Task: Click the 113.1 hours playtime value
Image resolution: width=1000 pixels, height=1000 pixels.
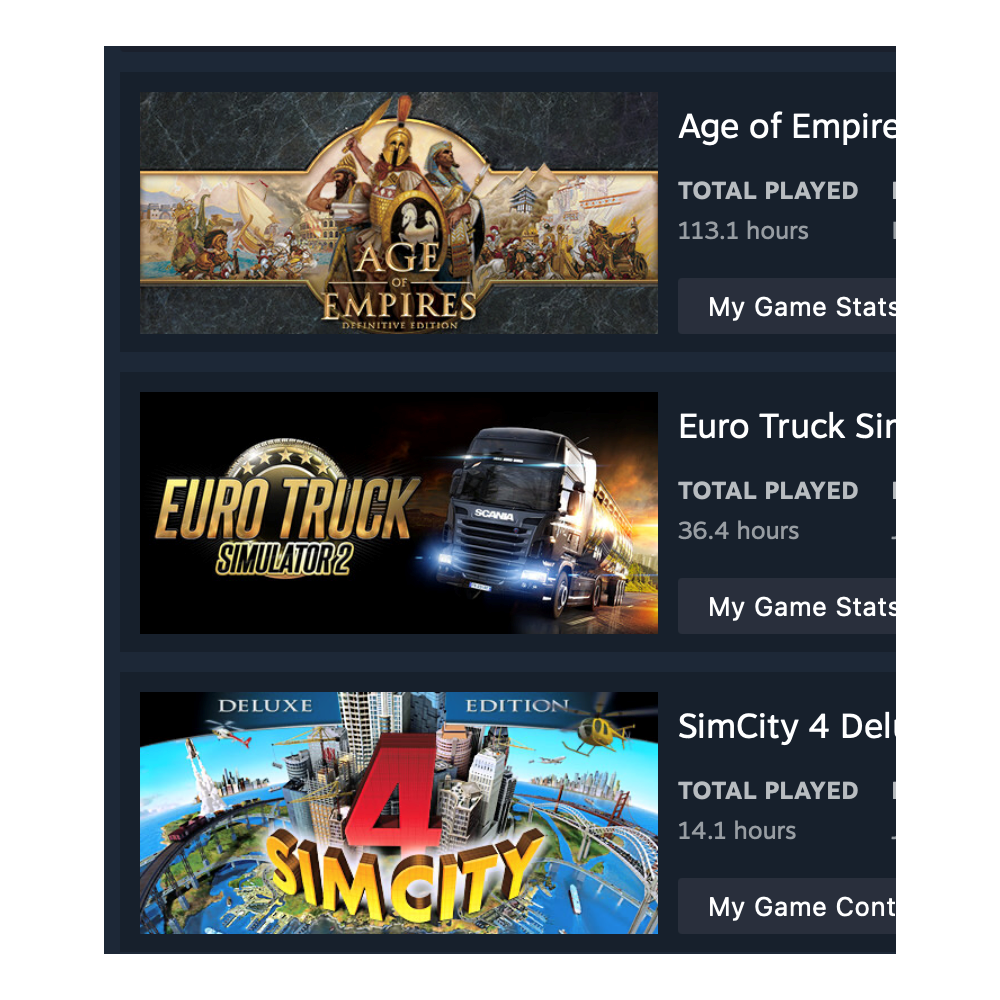Action: [743, 230]
